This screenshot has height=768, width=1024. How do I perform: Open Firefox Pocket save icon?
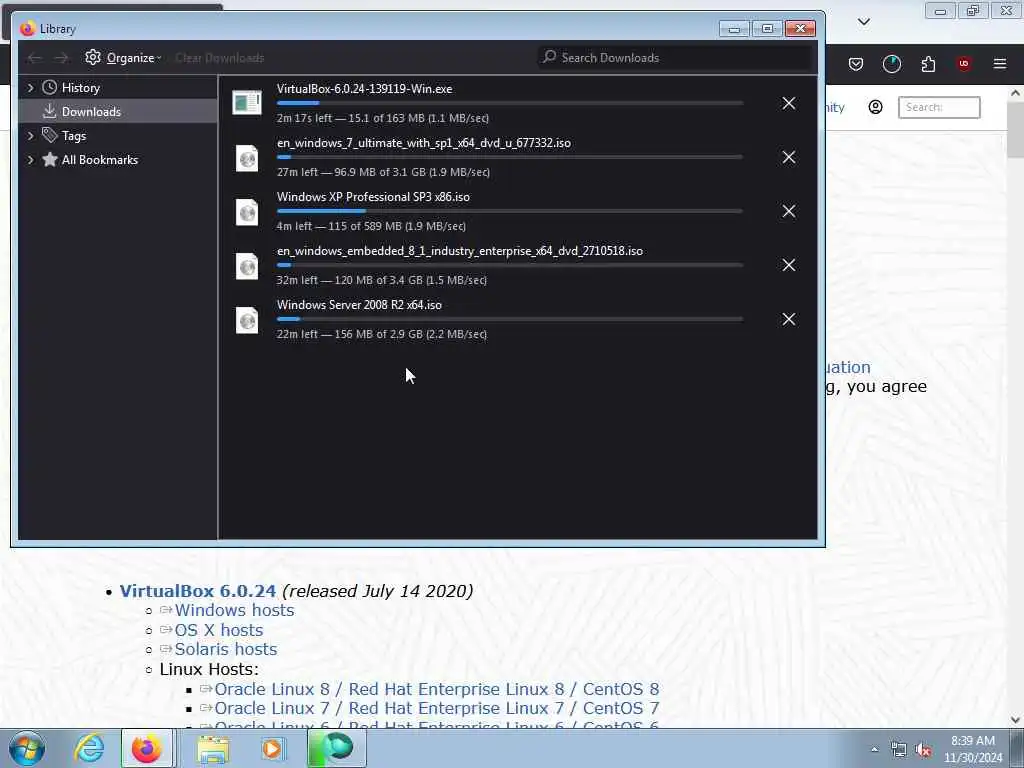[856, 64]
